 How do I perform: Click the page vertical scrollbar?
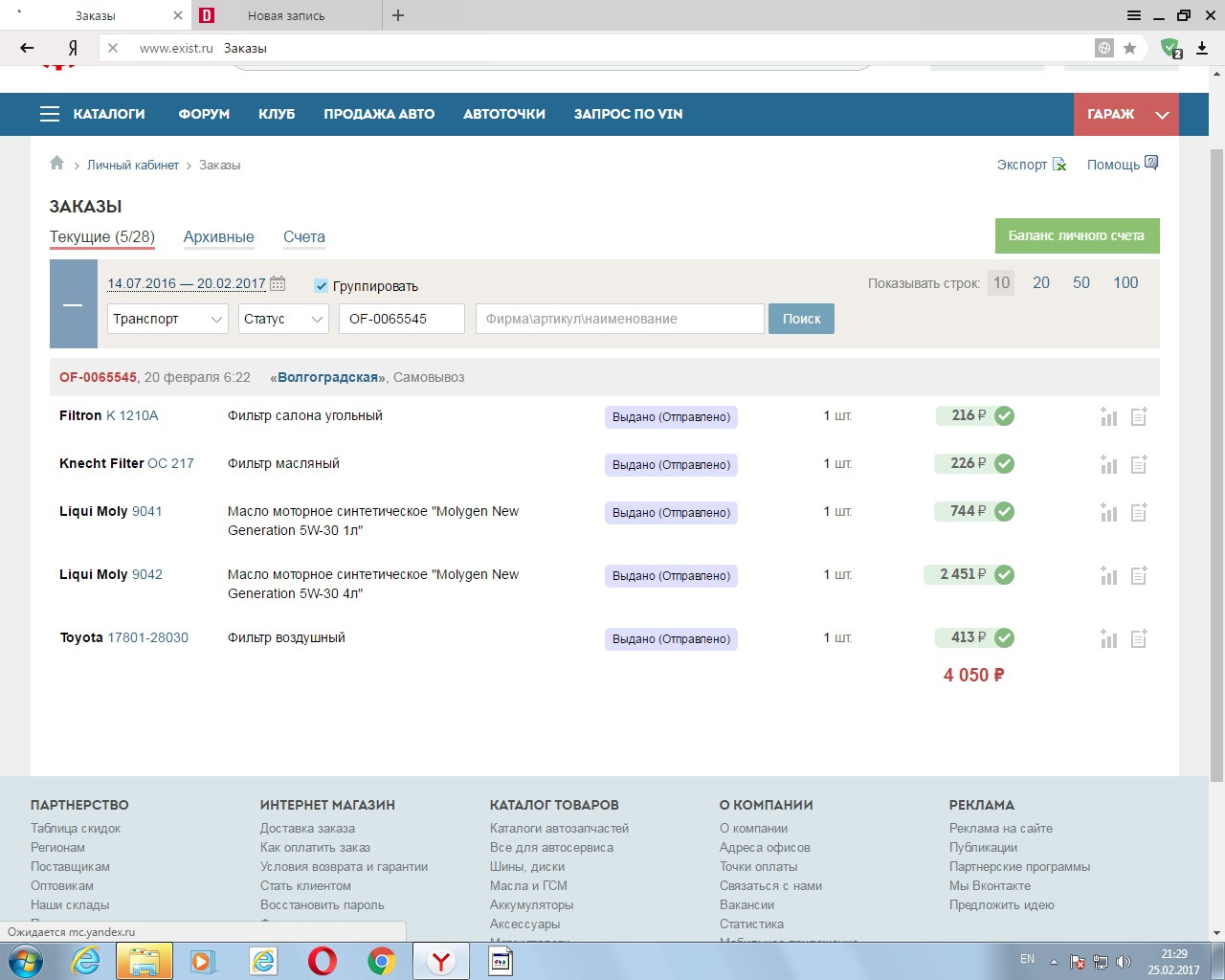(x=1216, y=465)
